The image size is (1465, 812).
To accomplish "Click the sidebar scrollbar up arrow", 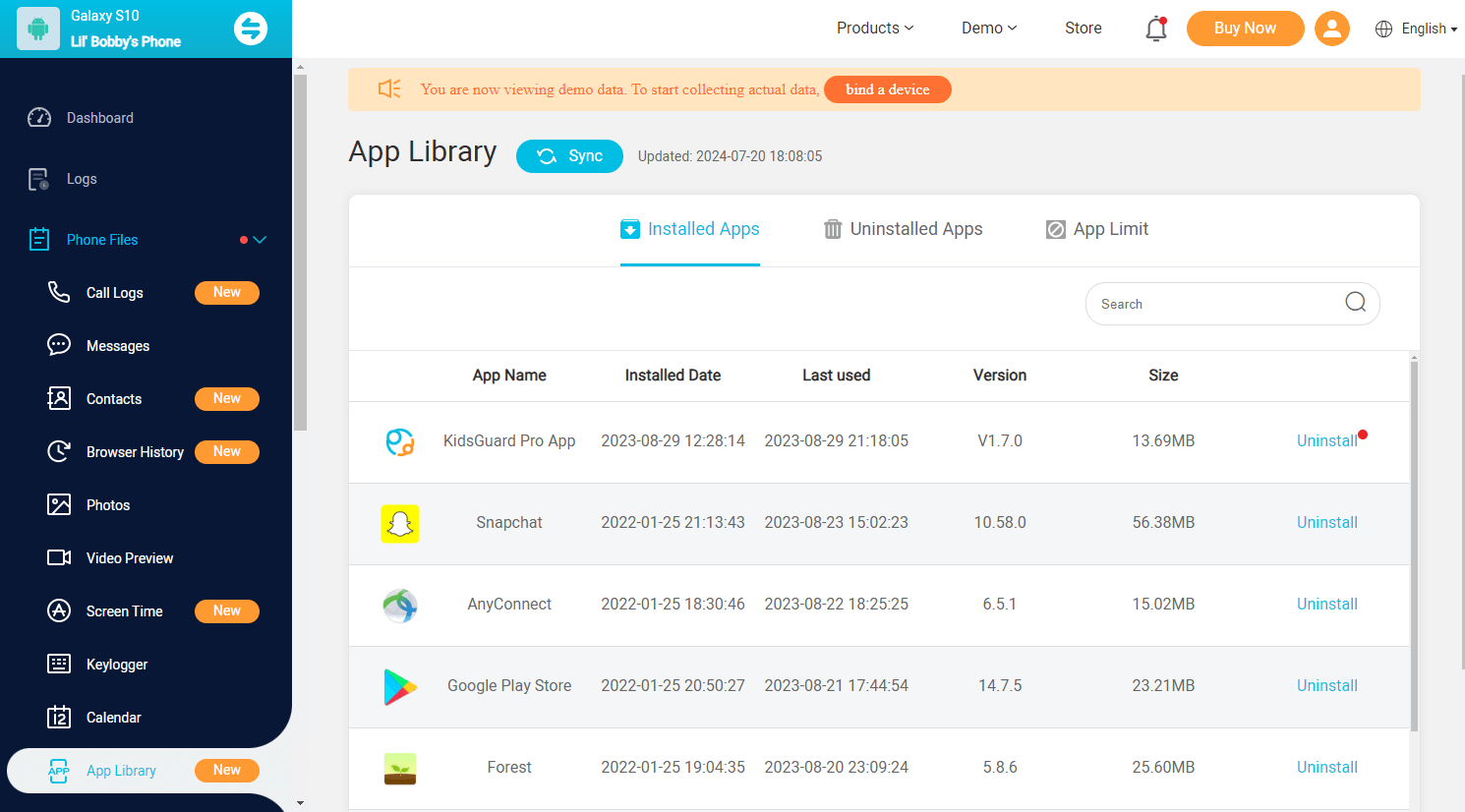I will point(300,67).
